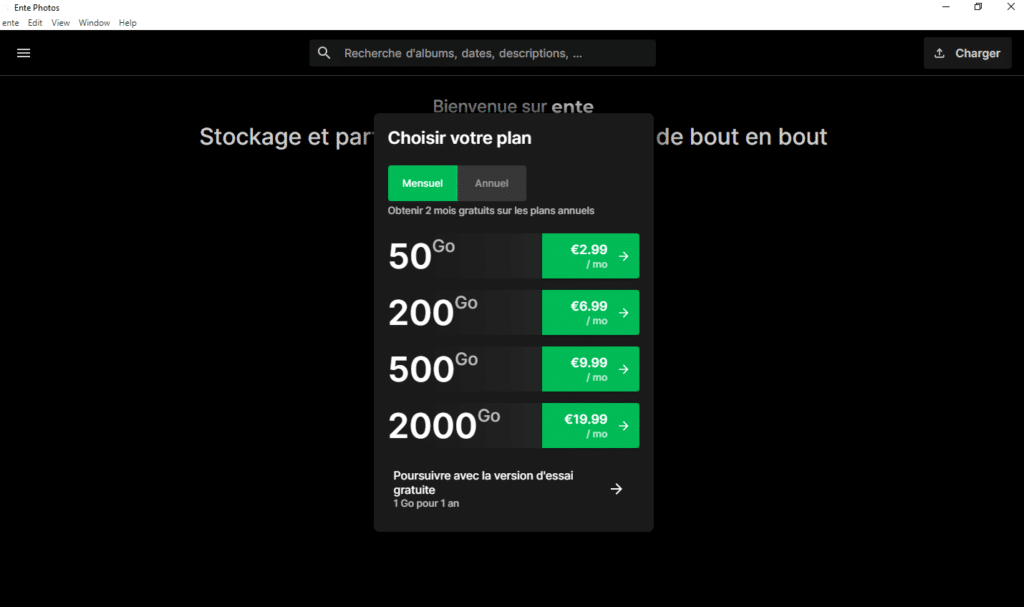Click the search magnifier icon
The image size is (1024, 607).
[324, 53]
